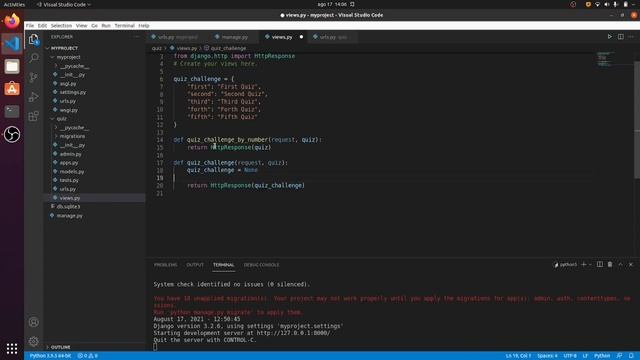
Task: Switch to manage.py editor tab
Action: point(234,37)
